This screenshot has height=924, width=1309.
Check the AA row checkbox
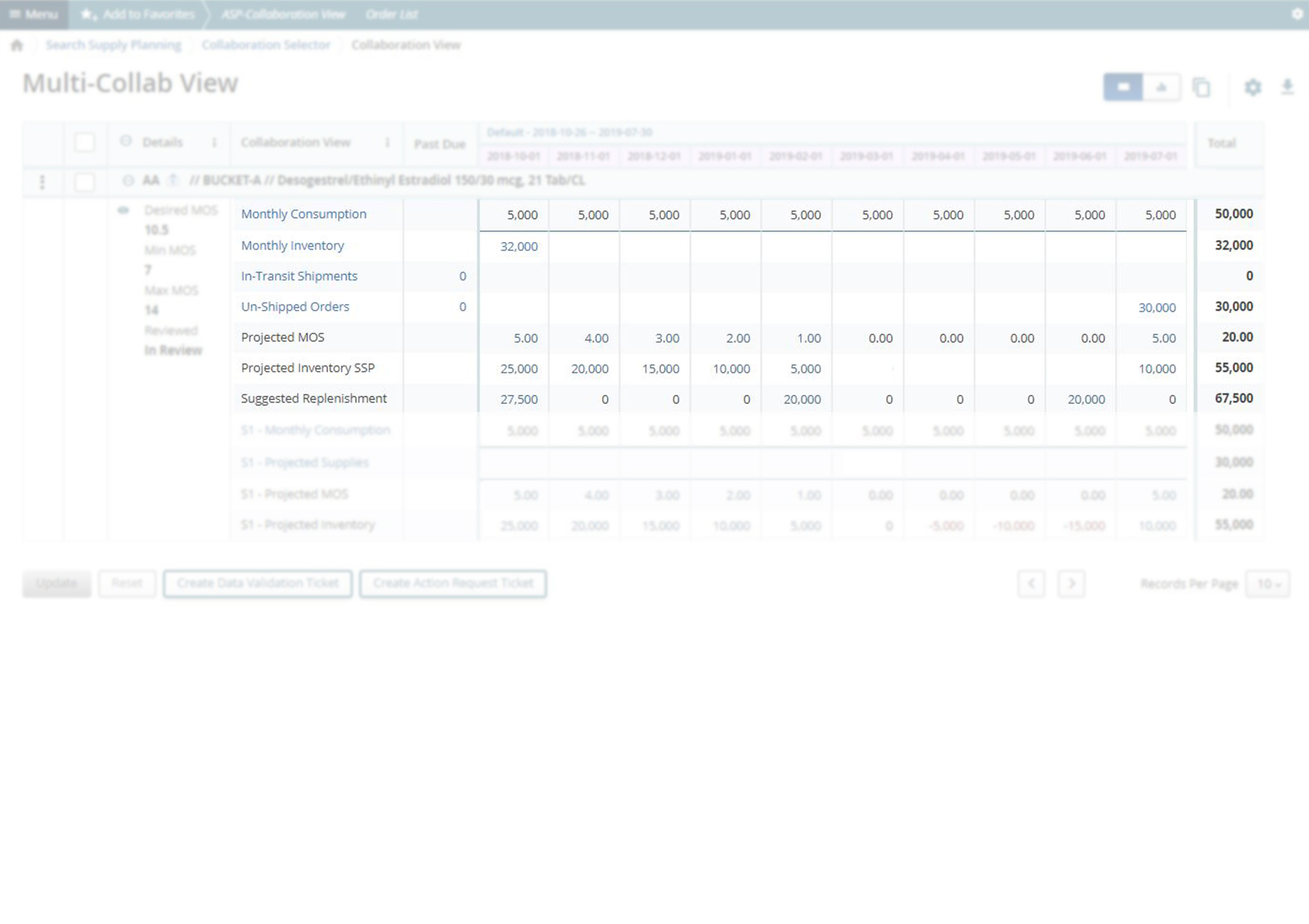(84, 182)
